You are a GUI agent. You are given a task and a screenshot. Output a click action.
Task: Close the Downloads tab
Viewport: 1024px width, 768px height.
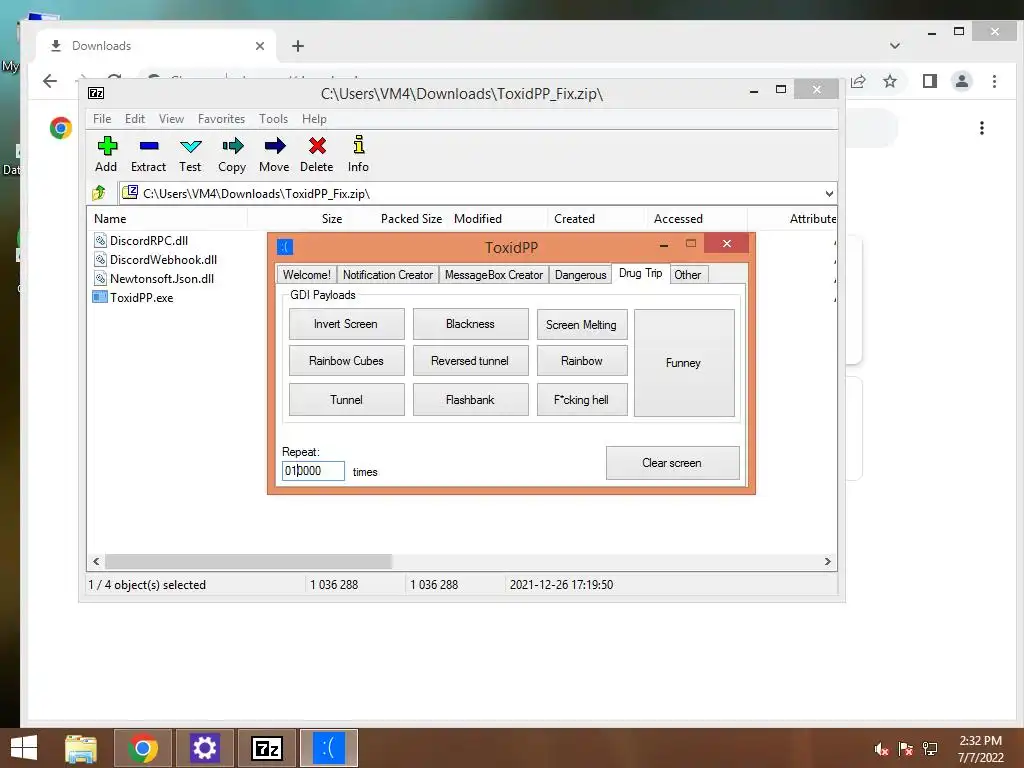tap(260, 46)
